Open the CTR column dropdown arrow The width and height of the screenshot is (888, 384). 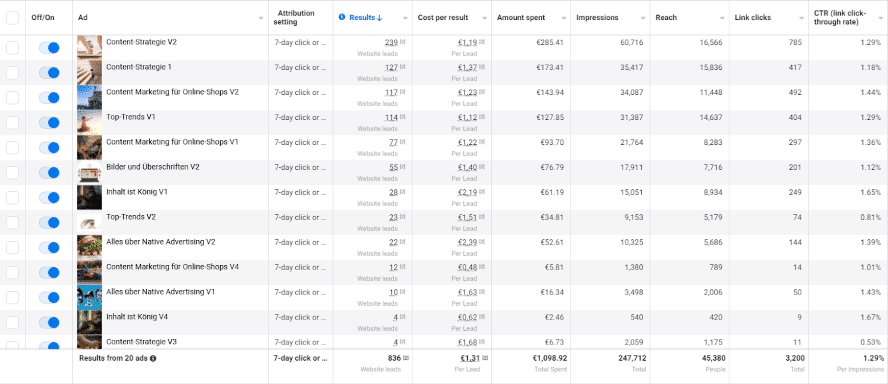881,18
